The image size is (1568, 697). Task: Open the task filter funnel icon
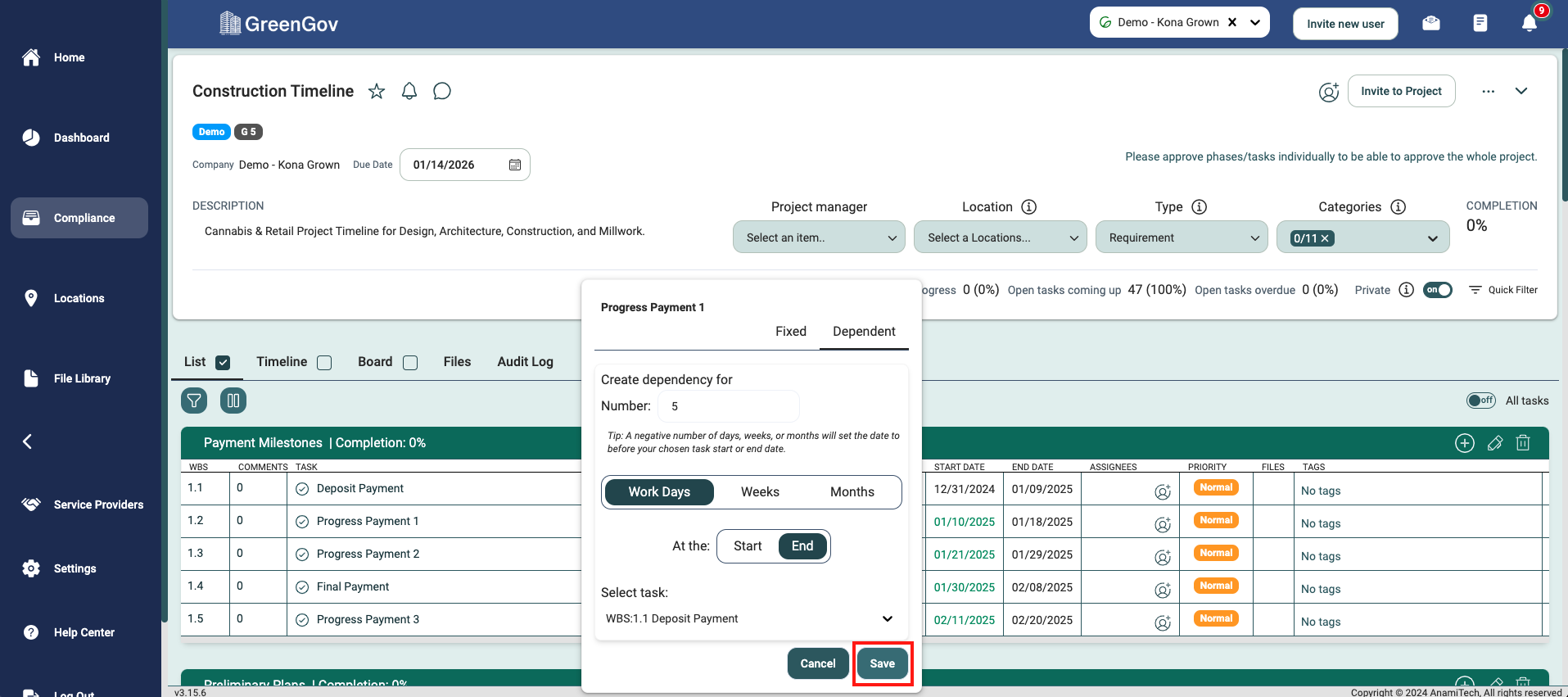[194, 401]
